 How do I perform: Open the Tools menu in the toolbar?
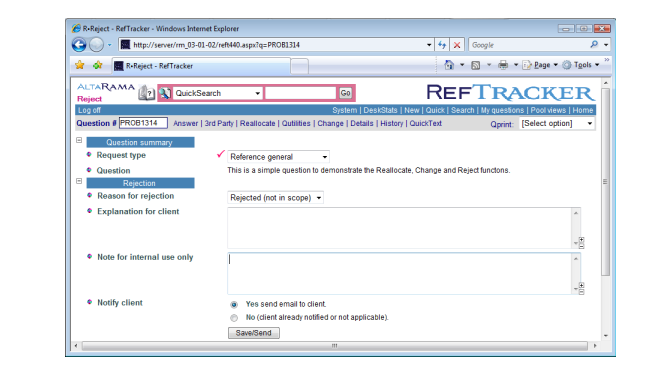(581, 65)
